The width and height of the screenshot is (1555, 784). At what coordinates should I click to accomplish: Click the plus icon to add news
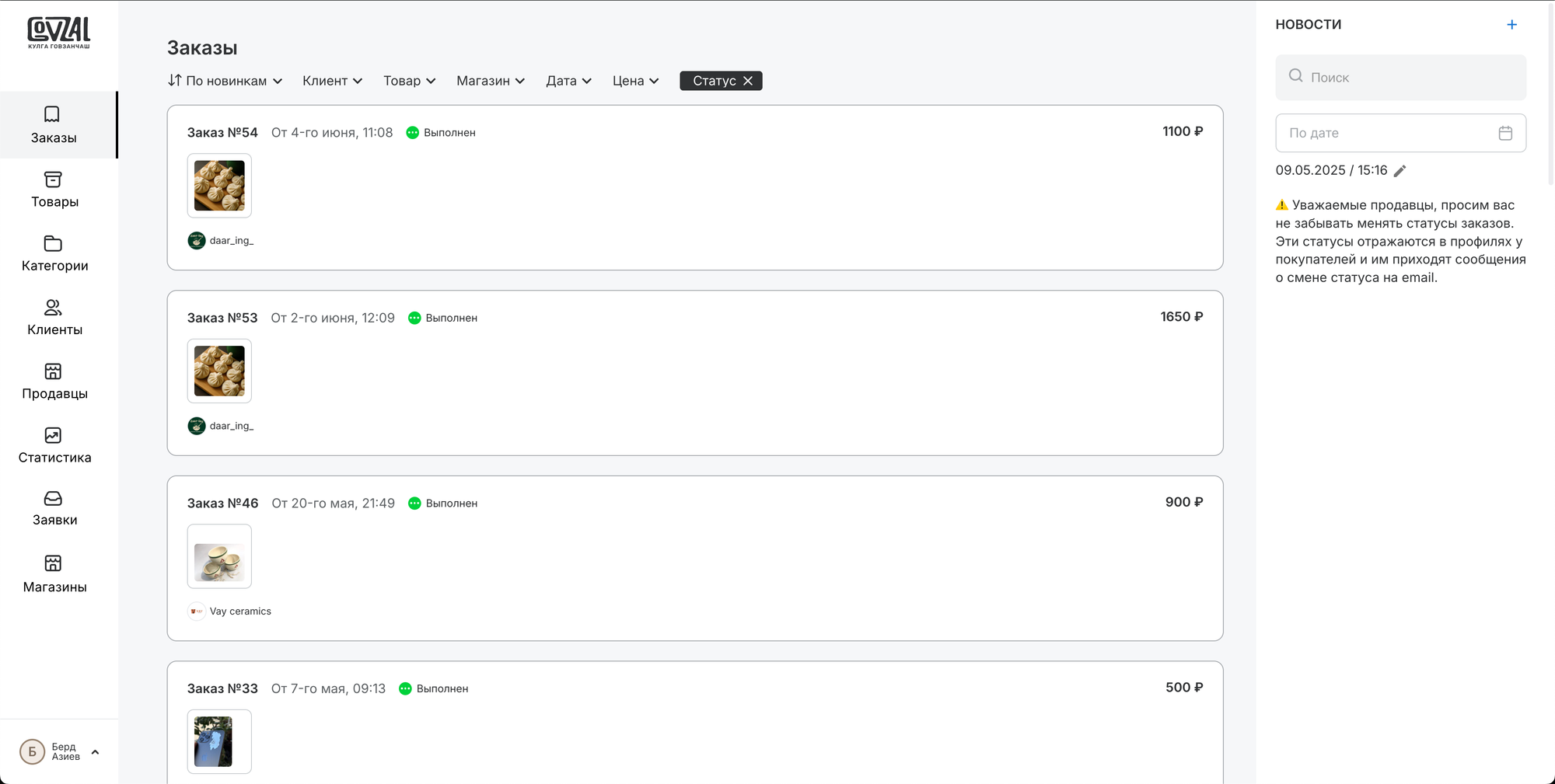1511,25
